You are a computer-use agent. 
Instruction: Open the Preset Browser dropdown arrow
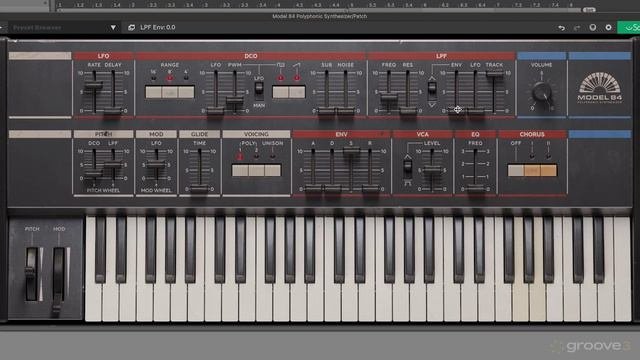coord(113,27)
